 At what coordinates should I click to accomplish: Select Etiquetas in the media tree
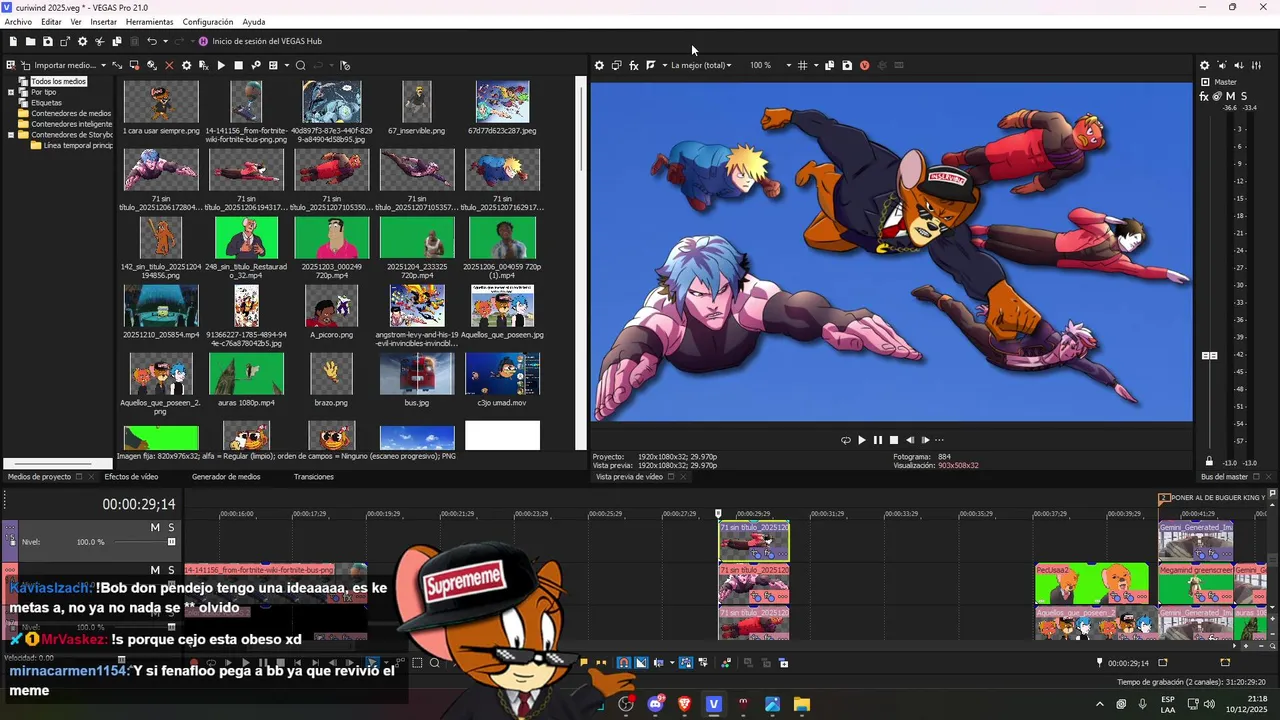[46, 103]
